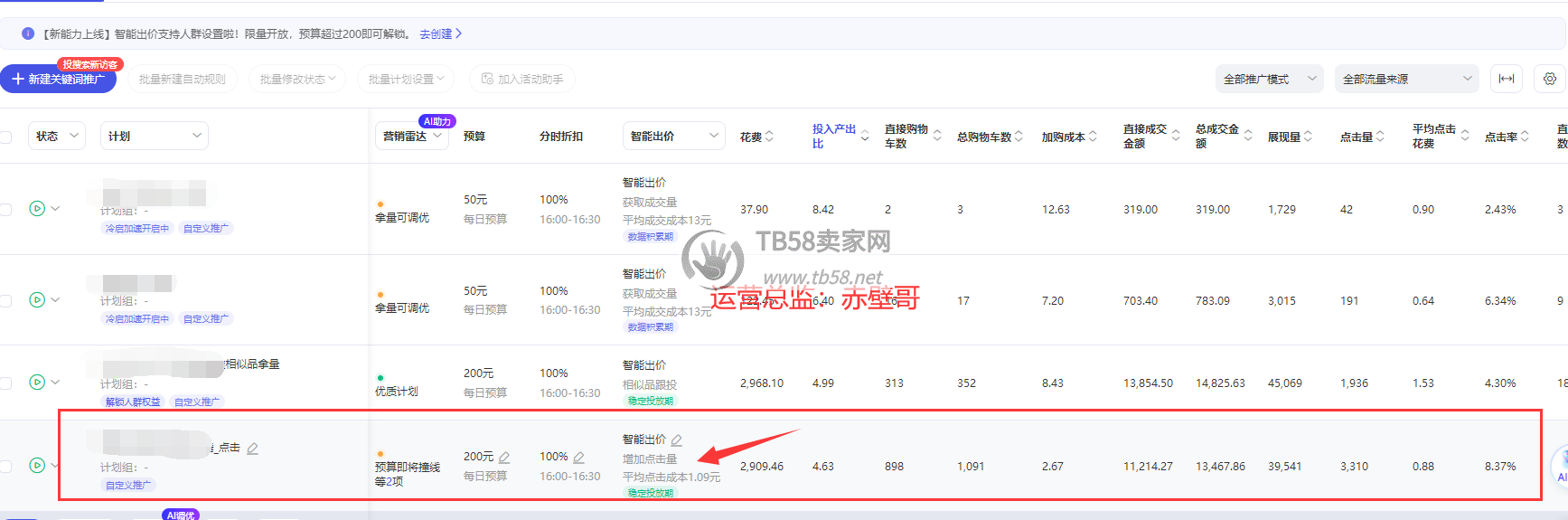Click the 投入产出比 column header

coord(833,136)
